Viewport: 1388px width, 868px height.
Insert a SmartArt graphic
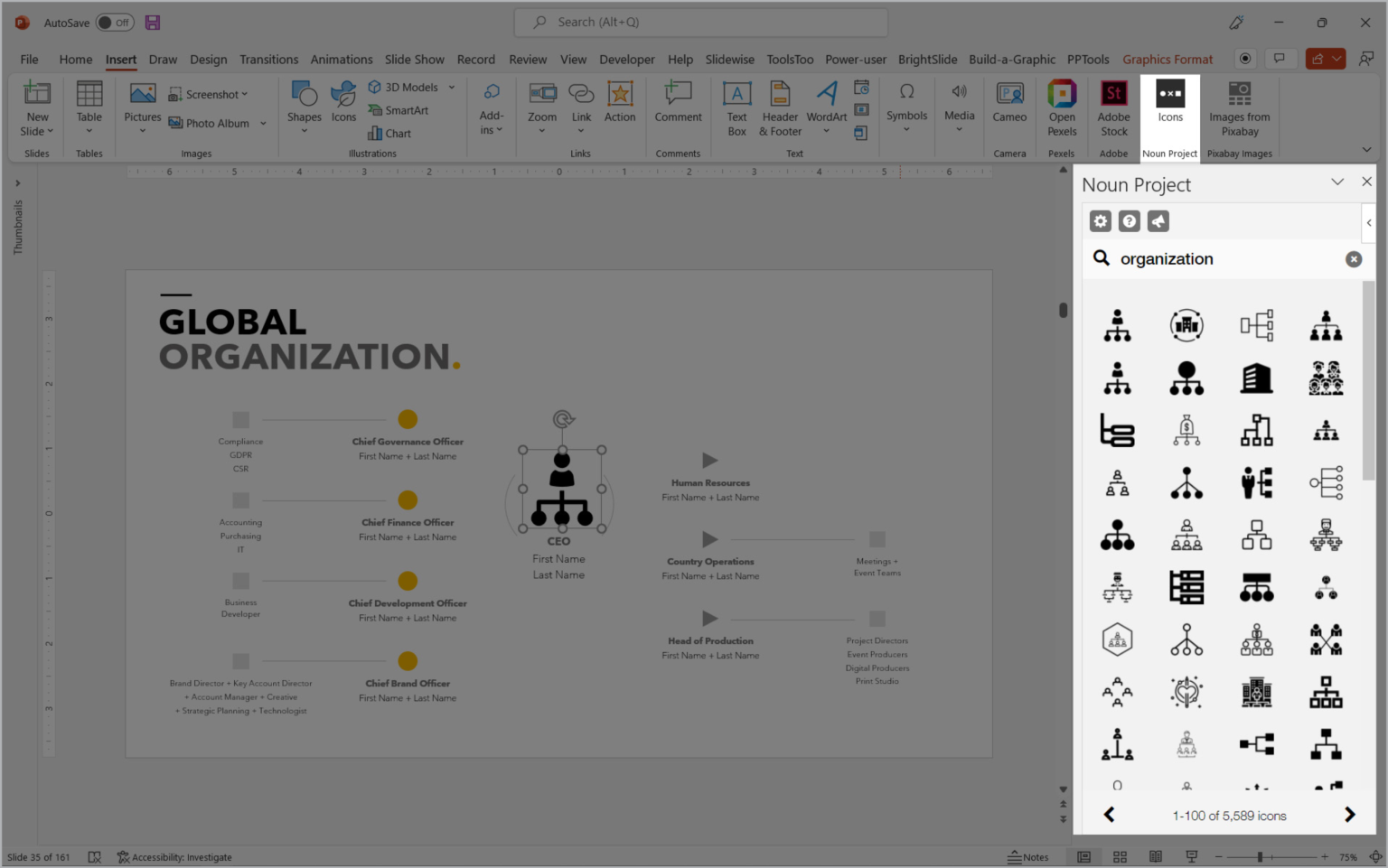(x=400, y=109)
